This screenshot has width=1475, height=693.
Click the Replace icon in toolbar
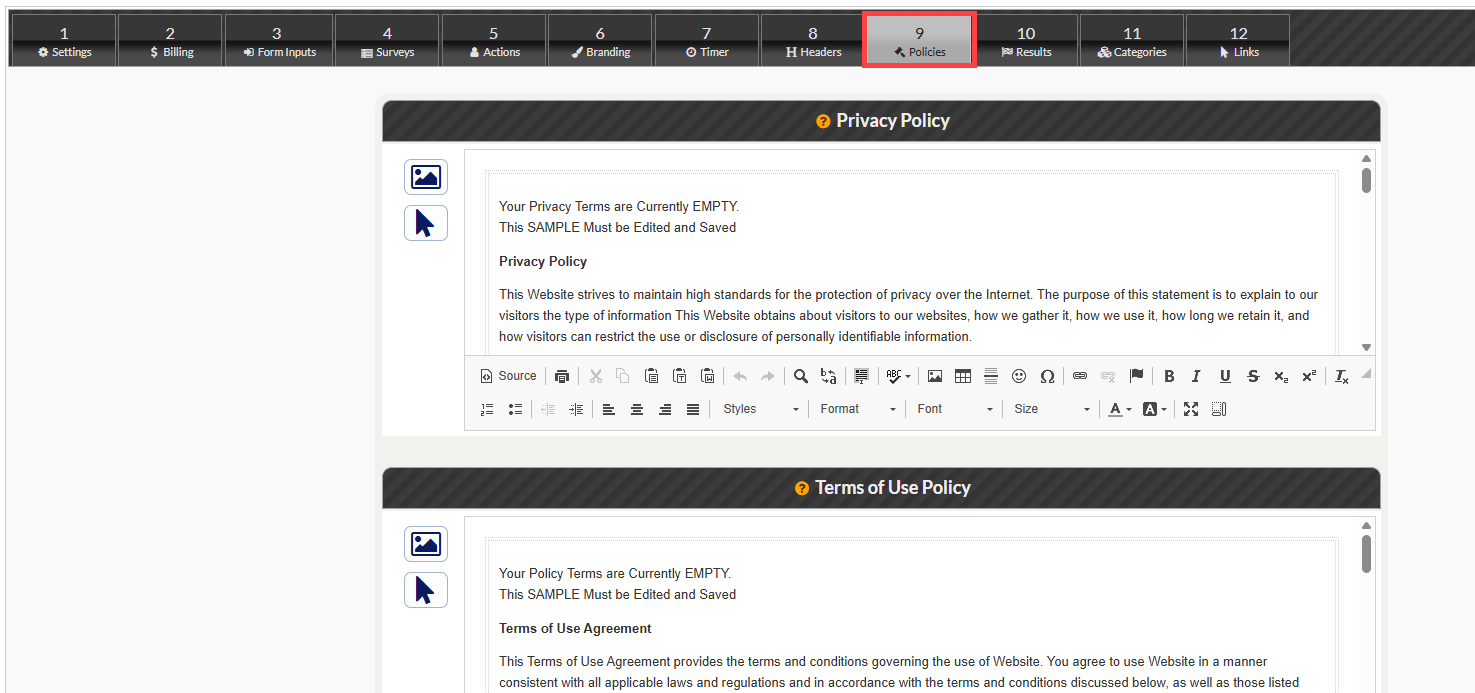tap(829, 376)
